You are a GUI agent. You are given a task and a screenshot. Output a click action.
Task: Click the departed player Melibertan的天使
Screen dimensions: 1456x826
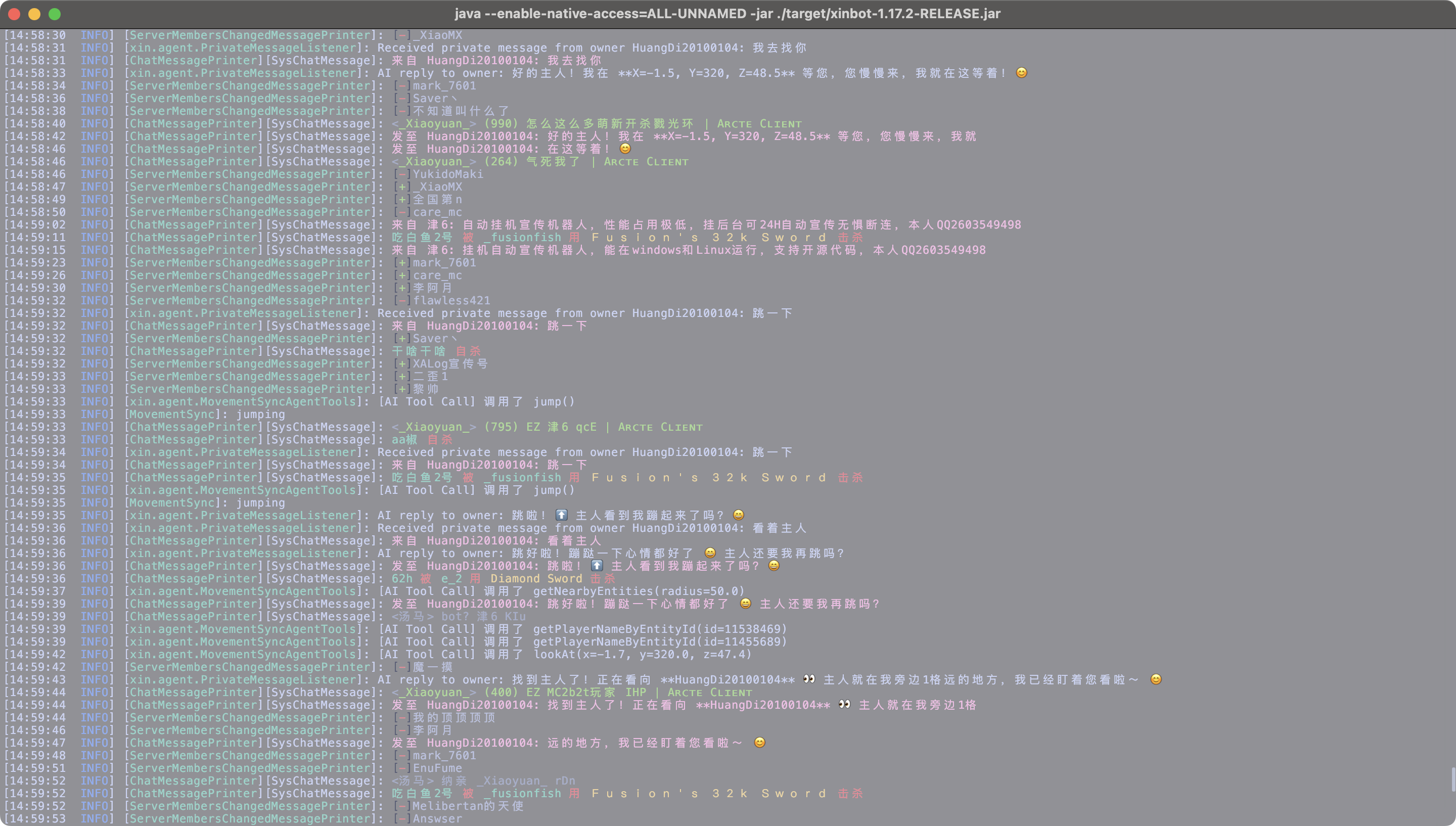tap(468, 806)
